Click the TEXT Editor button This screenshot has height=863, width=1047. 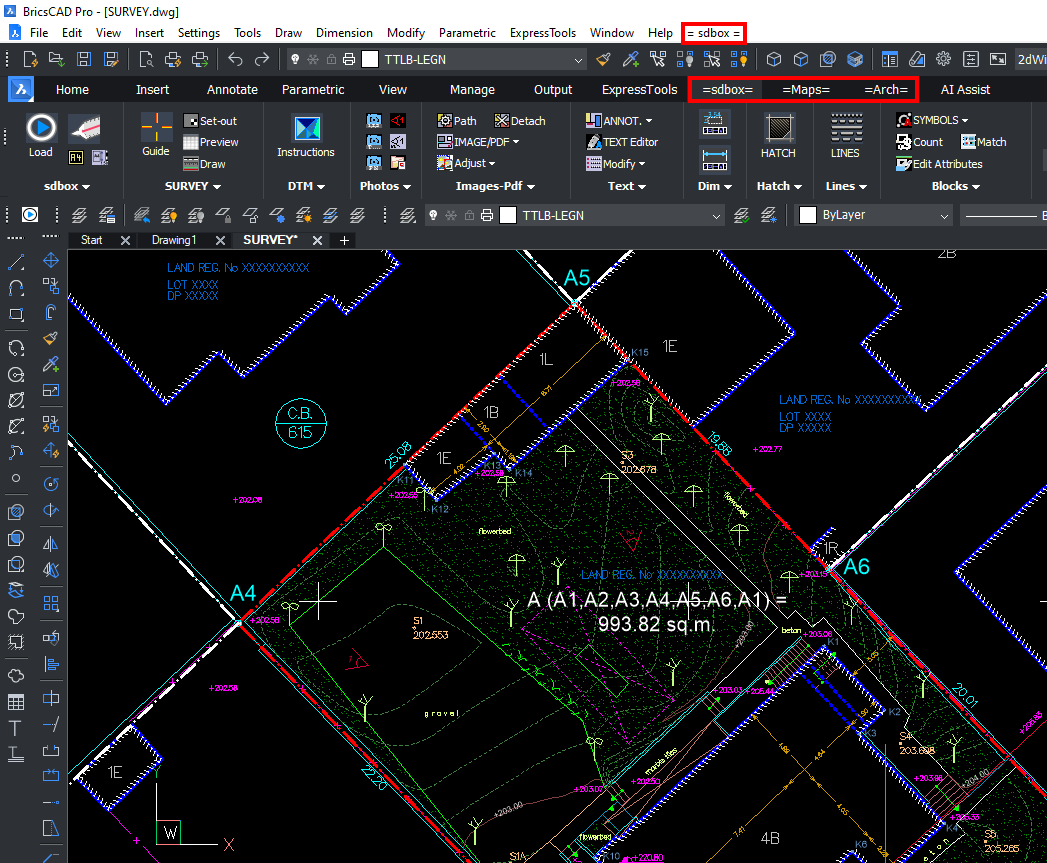(622, 142)
